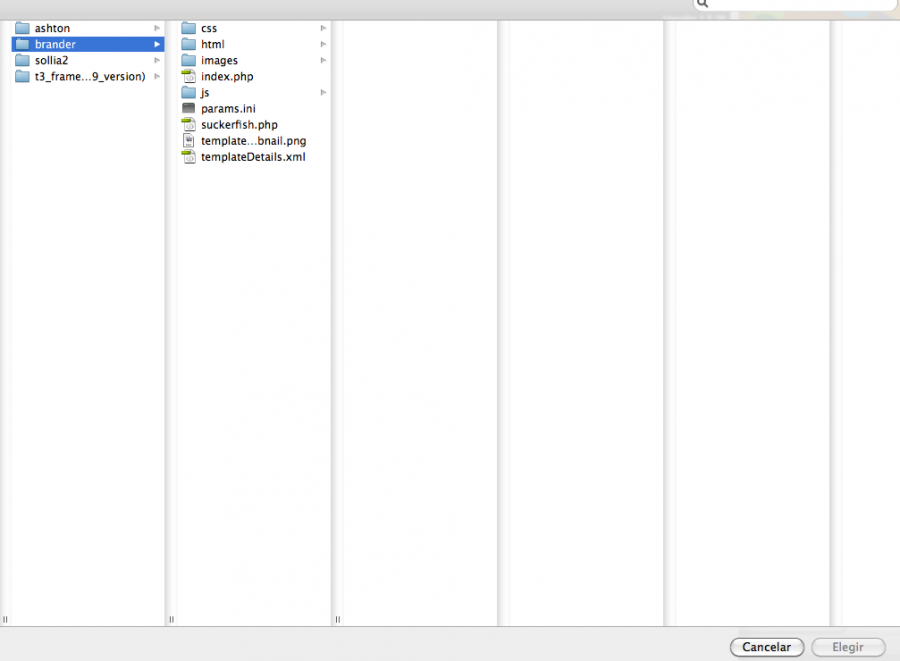Select the params.ini file name
The width and height of the screenshot is (900, 661).
(x=228, y=108)
